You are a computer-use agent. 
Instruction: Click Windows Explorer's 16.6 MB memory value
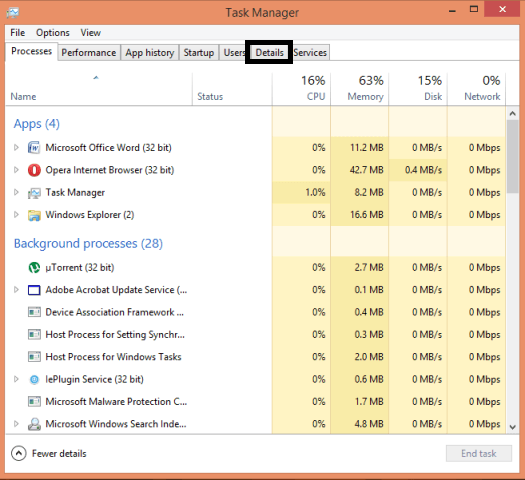coord(367,215)
